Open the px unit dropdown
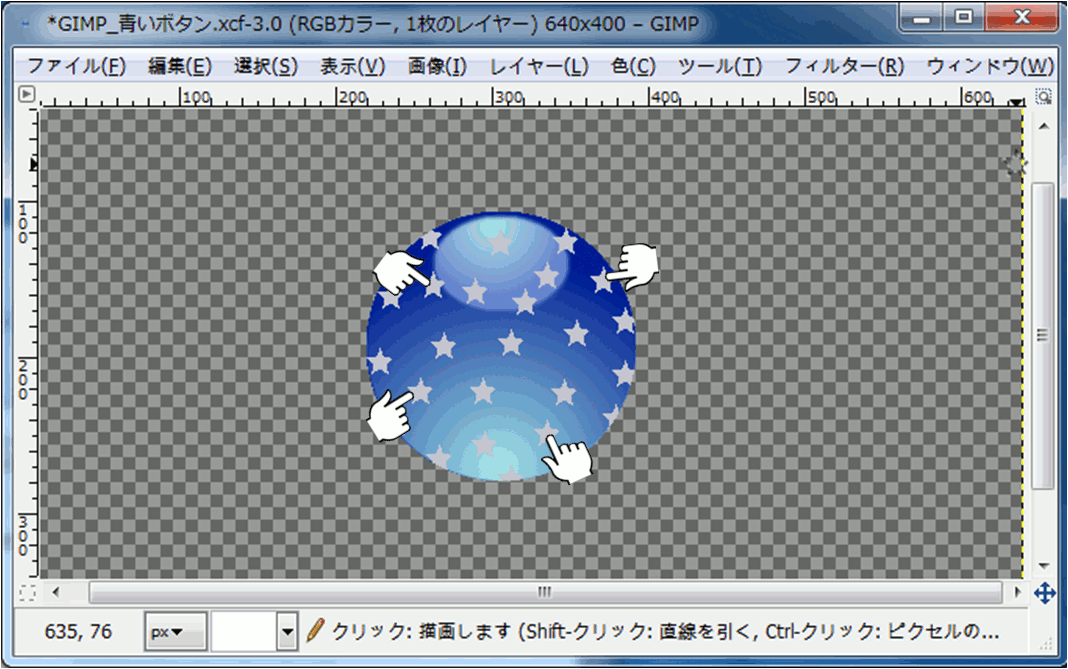 pos(176,632)
